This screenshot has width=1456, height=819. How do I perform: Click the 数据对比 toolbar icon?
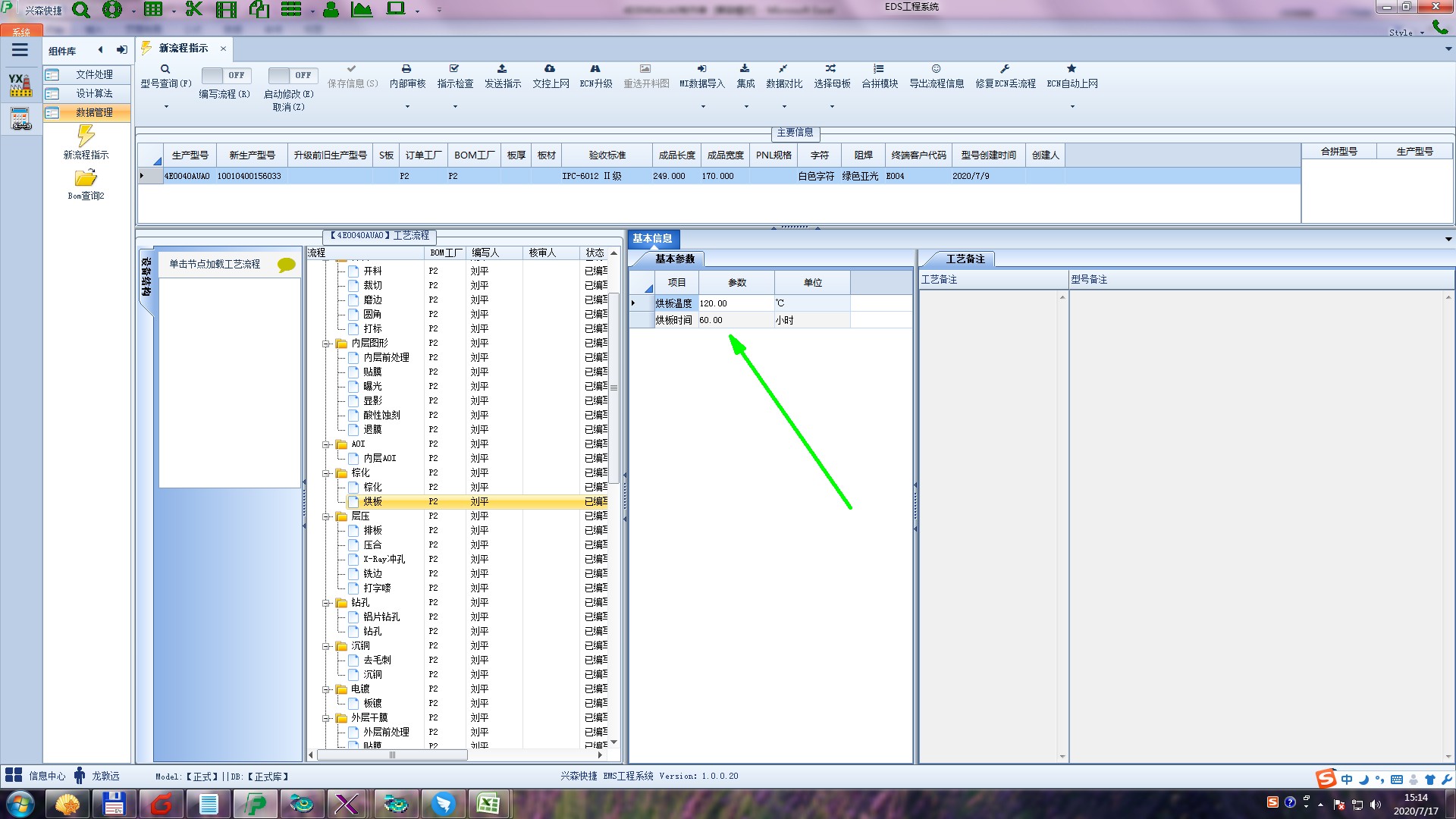tap(783, 69)
